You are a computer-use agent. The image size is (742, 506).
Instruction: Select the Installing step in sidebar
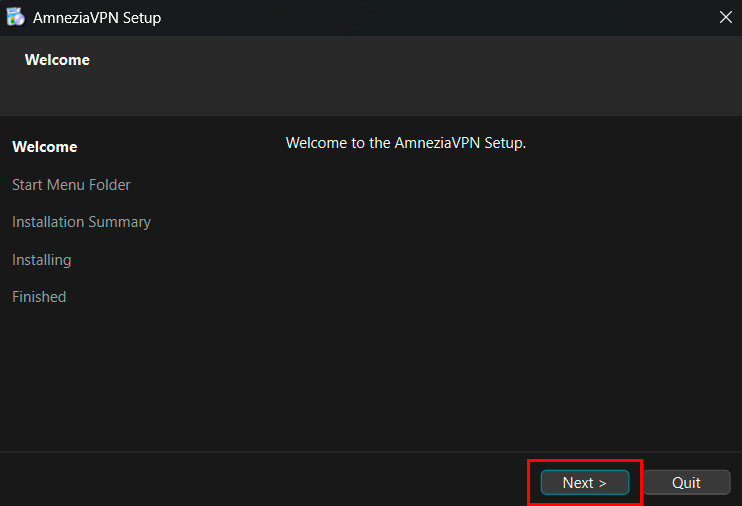point(41,260)
